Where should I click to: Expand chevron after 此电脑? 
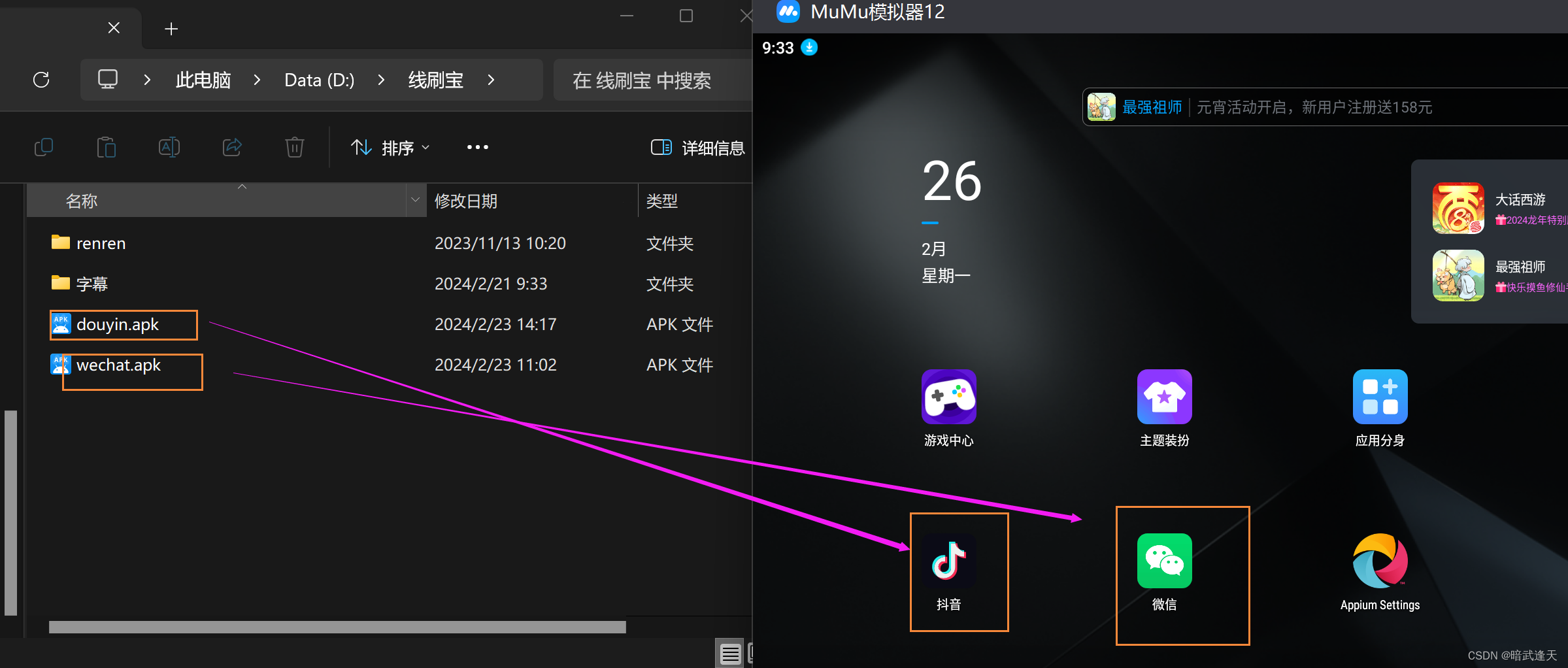click(x=258, y=80)
